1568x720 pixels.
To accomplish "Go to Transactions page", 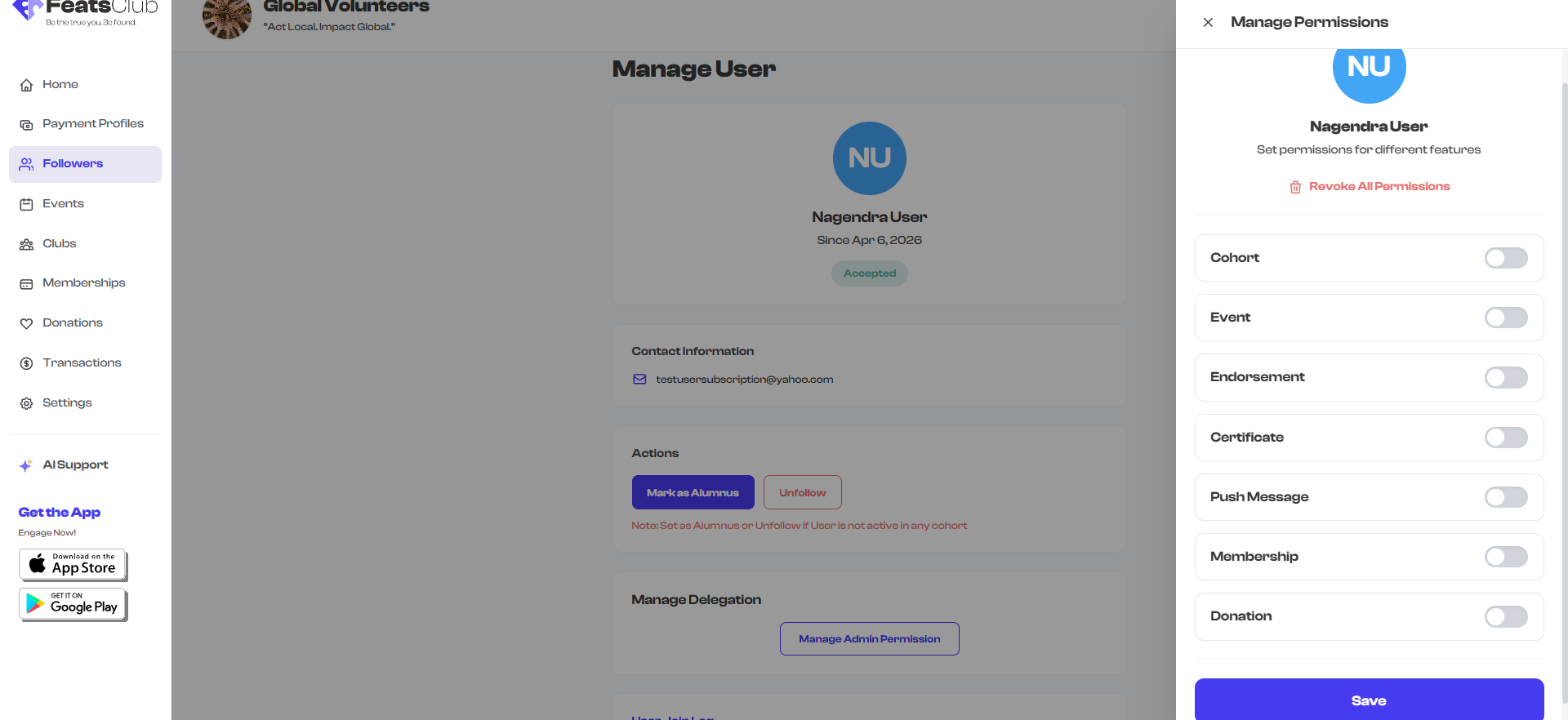I will pyautogui.click(x=85, y=363).
